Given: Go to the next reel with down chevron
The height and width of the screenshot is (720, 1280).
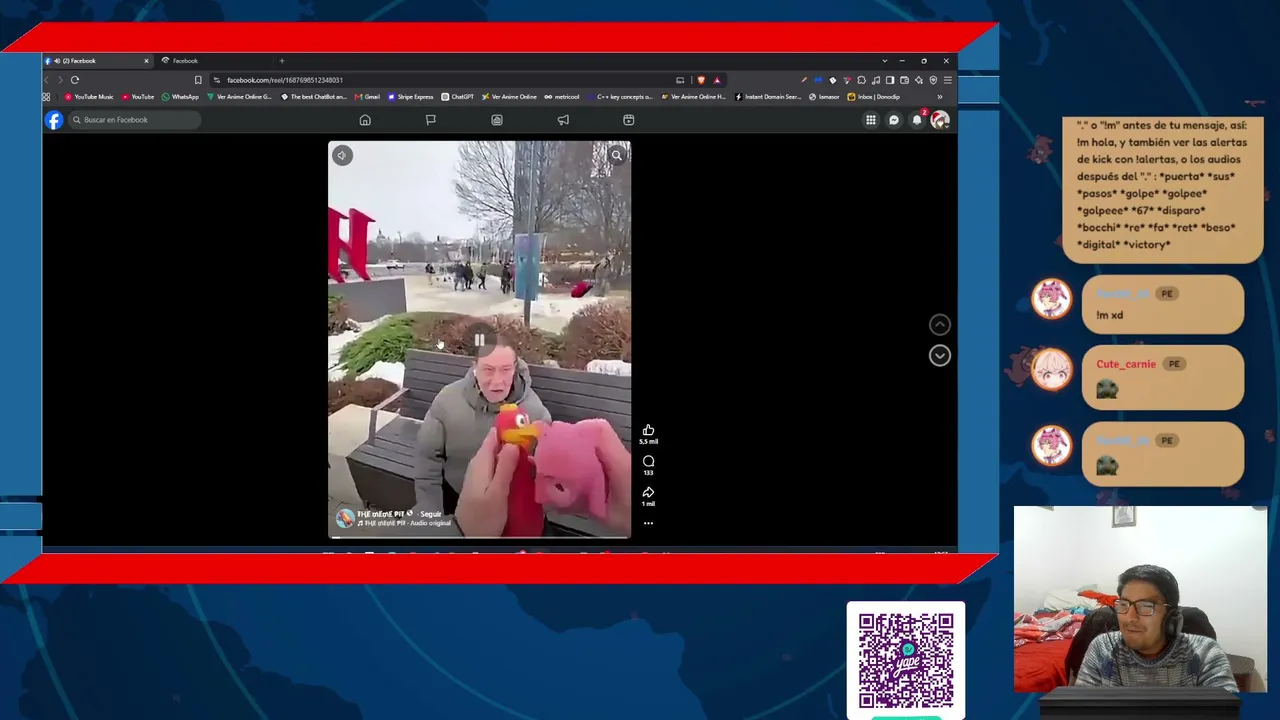Looking at the screenshot, I should pyautogui.click(x=939, y=355).
